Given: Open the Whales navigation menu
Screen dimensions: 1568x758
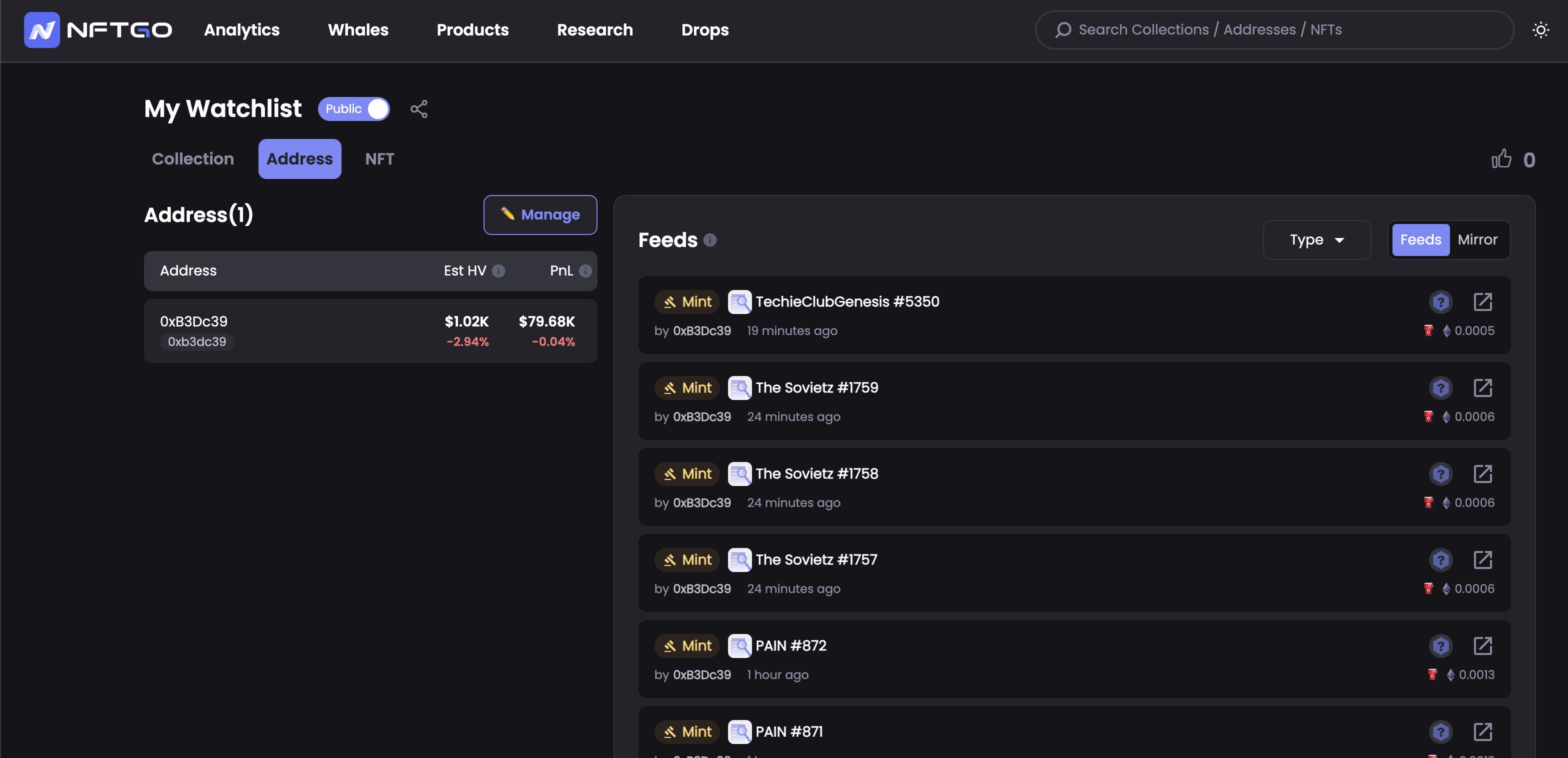Looking at the screenshot, I should (358, 30).
